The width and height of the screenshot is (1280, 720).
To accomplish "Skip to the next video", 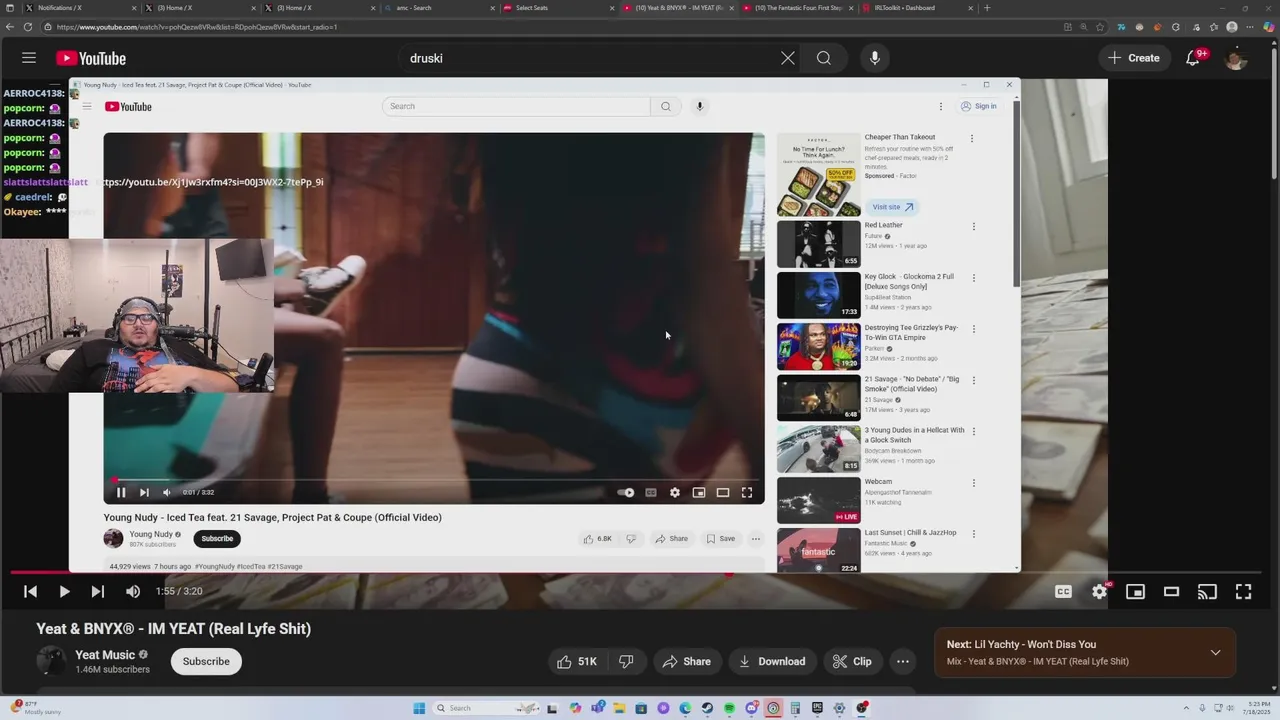I will 97,591.
